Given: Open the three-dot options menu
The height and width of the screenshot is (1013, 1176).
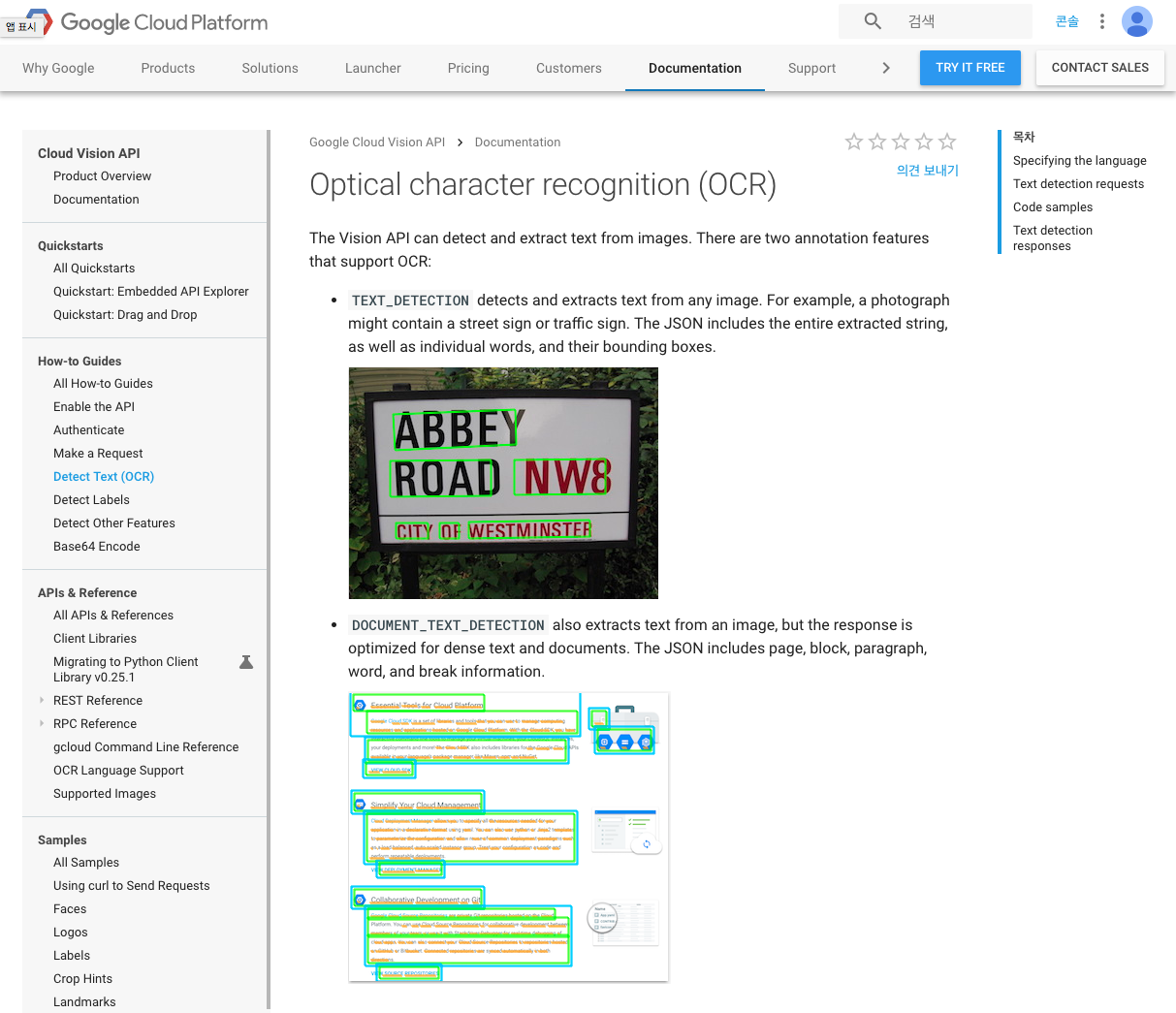Looking at the screenshot, I should (x=1102, y=21).
